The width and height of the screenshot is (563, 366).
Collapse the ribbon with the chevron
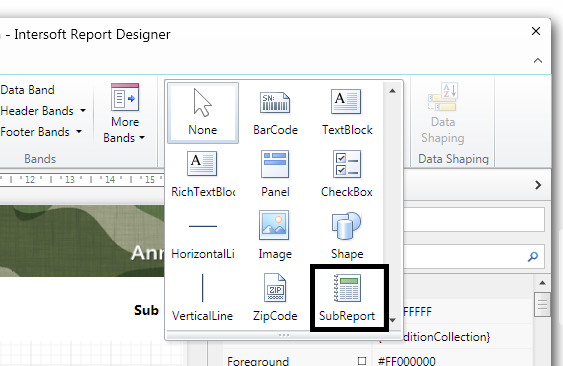pyautogui.click(x=538, y=60)
